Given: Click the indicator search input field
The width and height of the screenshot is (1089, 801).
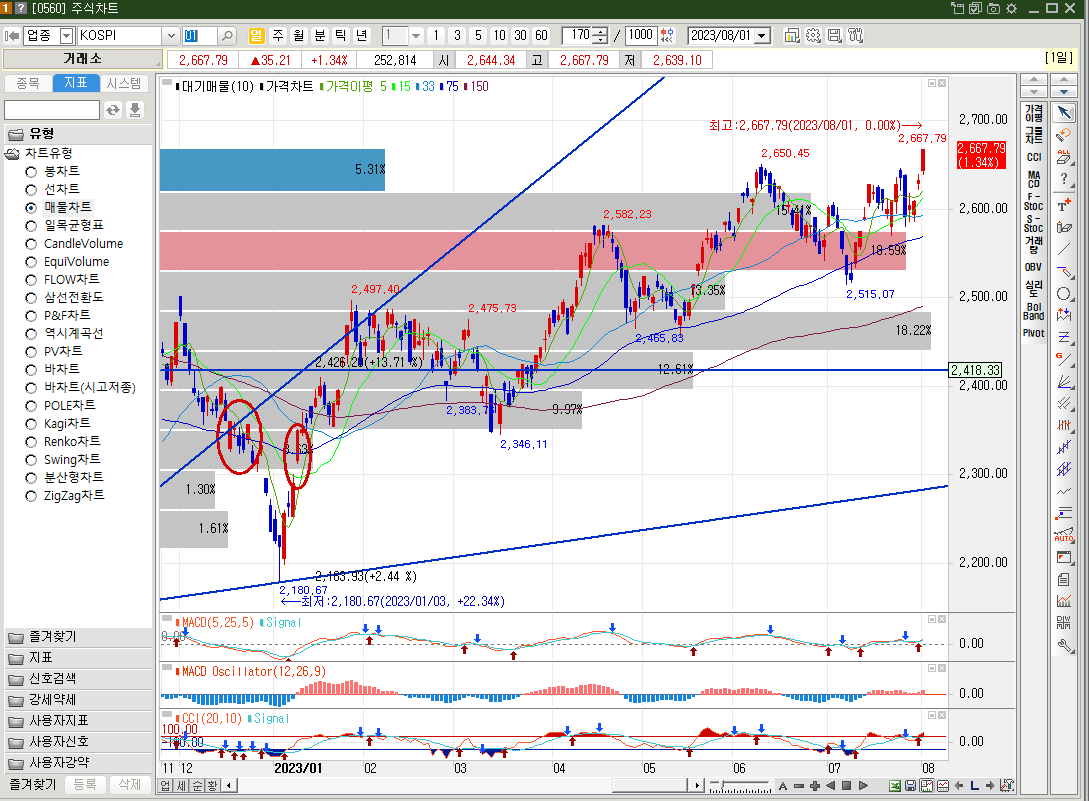Looking at the screenshot, I should click(52, 110).
